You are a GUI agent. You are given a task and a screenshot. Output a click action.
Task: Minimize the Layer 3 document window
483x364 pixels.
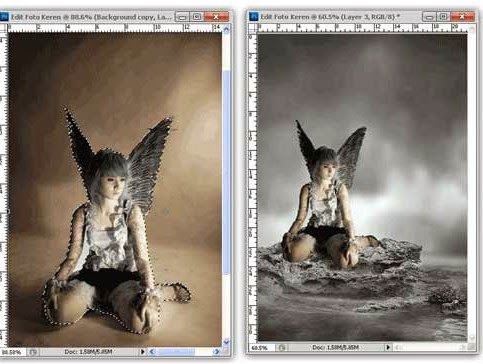(429, 16)
